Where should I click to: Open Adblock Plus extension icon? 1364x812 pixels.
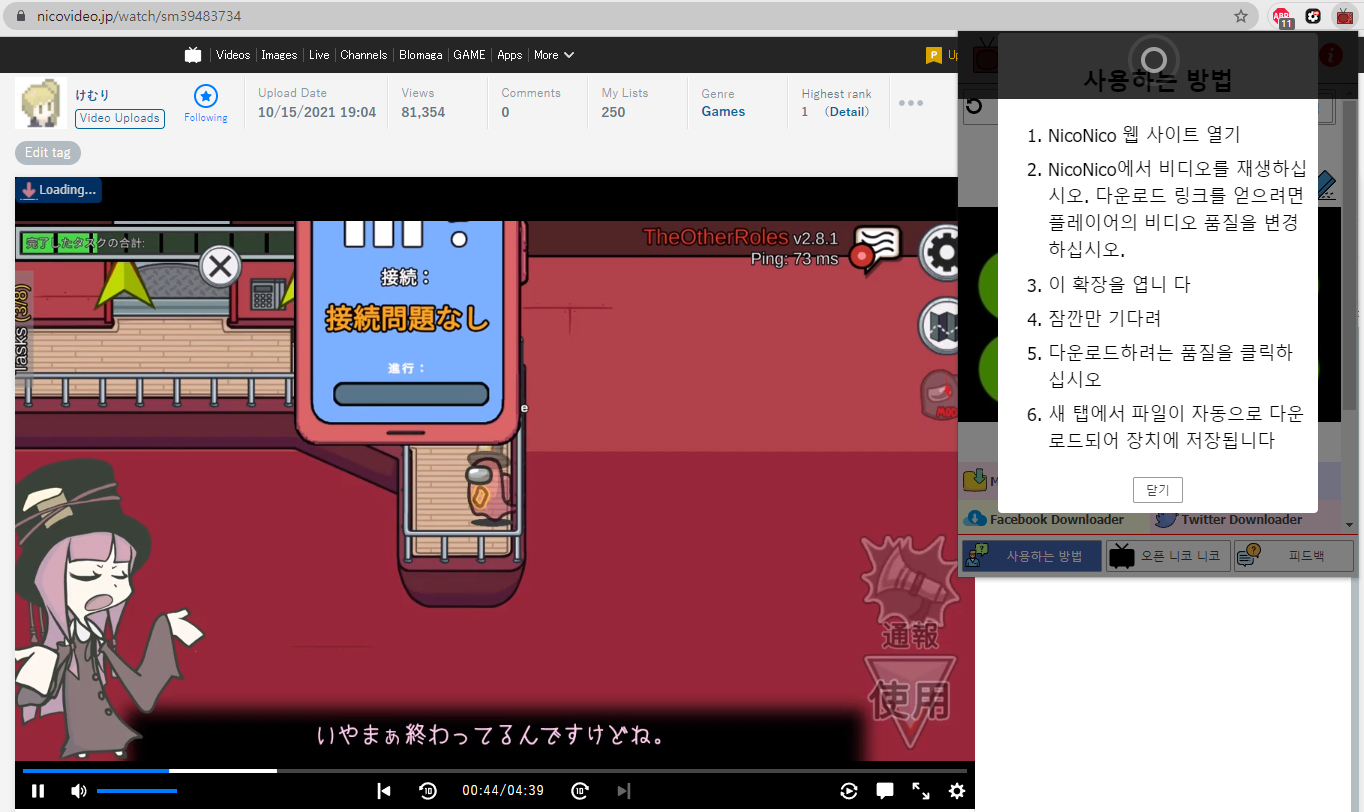1283,17
